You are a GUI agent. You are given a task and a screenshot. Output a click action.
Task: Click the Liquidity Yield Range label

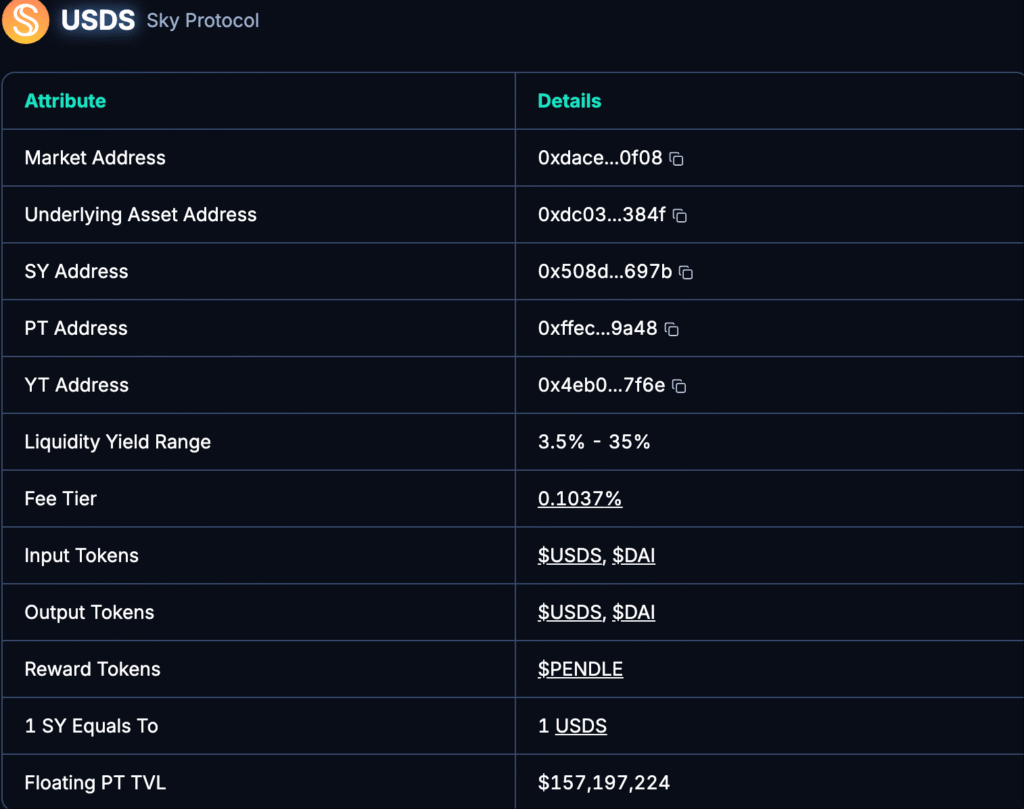pos(118,442)
